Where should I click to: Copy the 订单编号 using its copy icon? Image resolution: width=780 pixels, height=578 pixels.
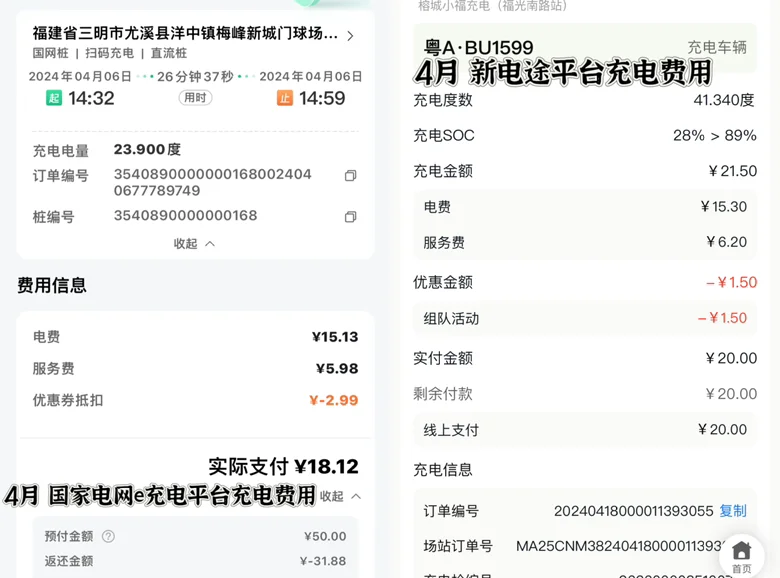(x=350, y=176)
